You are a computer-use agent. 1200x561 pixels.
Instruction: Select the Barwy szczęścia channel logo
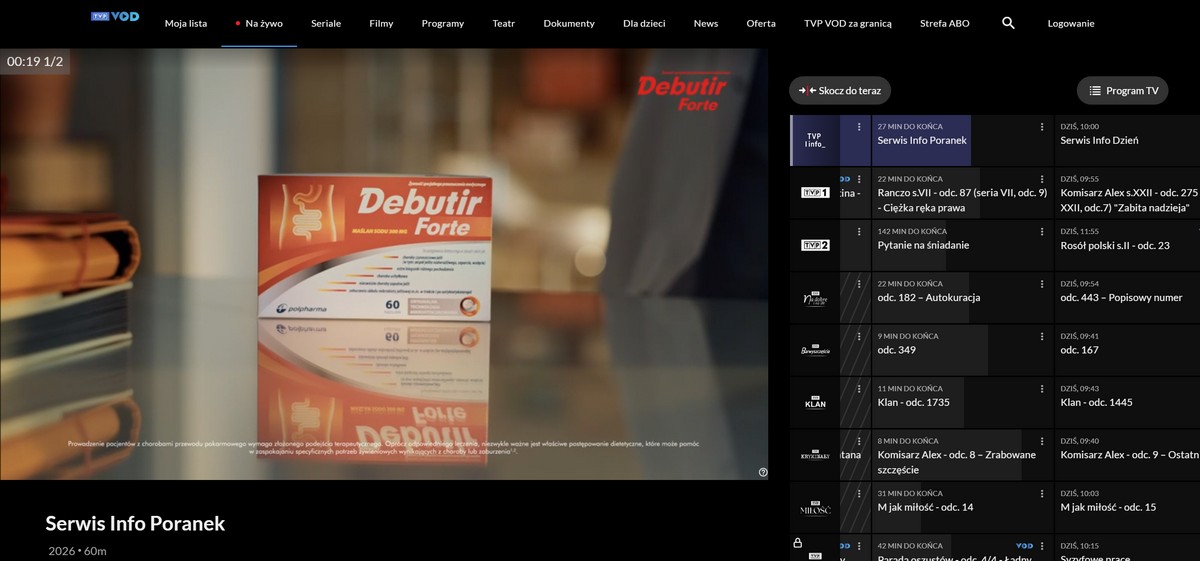[815, 350]
